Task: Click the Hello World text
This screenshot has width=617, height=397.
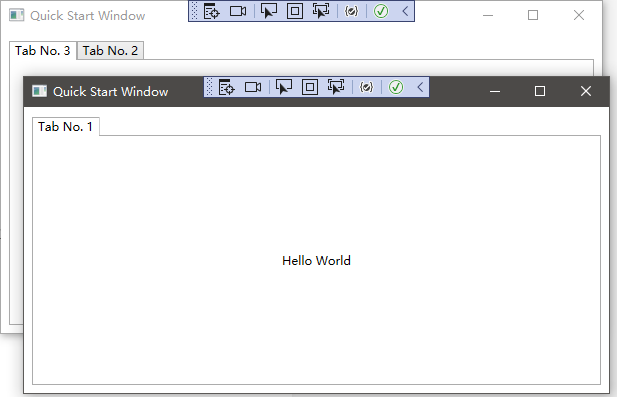Action: point(316,261)
